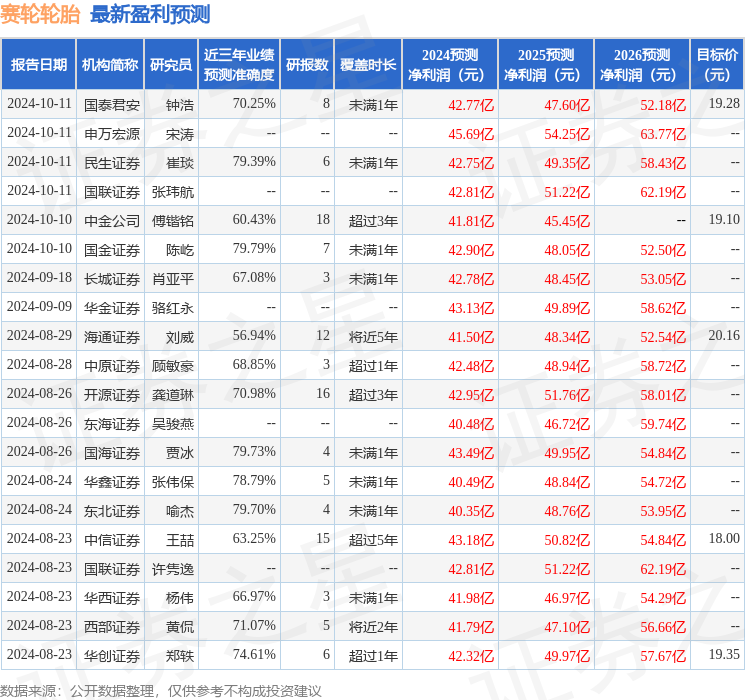Click analyst name 宋涛
Viewport: 745px width, 700px height.
[180, 134]
